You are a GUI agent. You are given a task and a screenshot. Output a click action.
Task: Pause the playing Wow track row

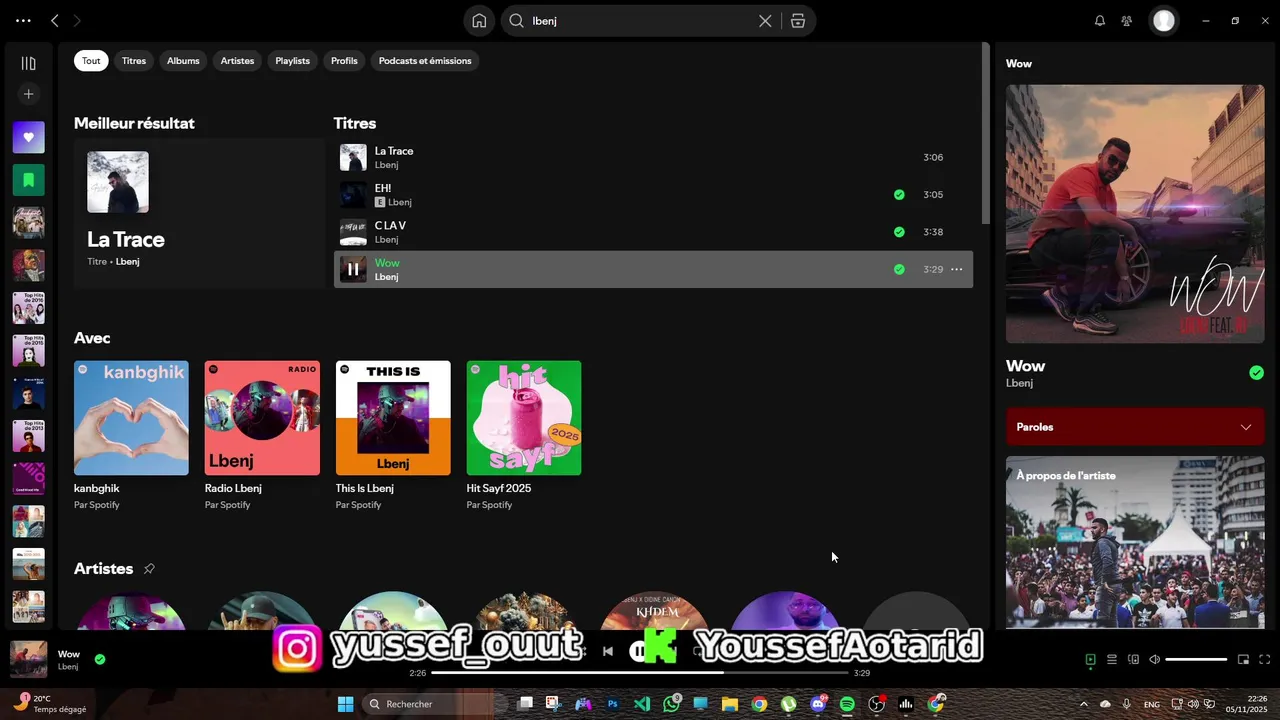(353, 269)
